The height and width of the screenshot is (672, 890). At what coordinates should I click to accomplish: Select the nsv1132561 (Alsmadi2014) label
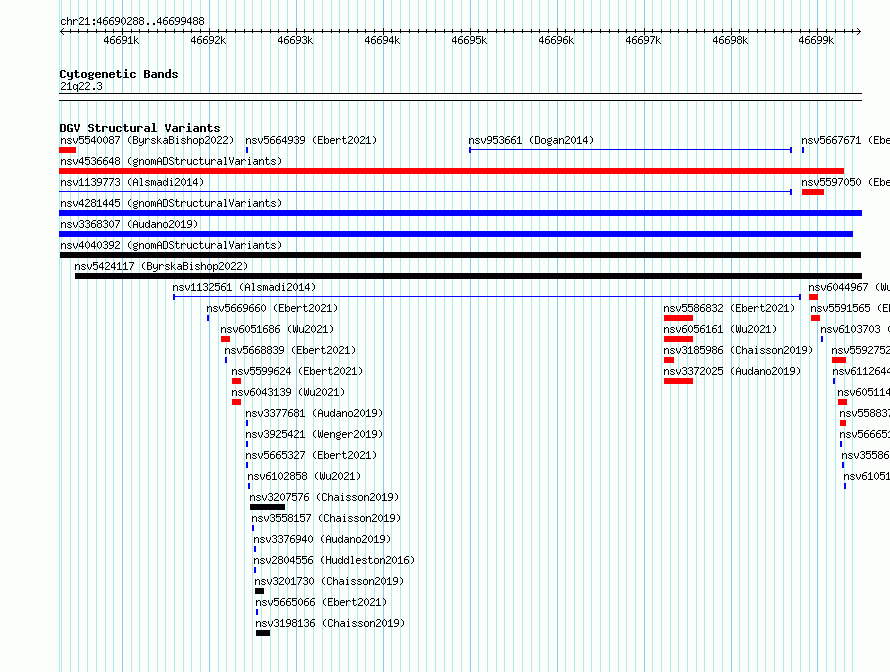point(244,287)
